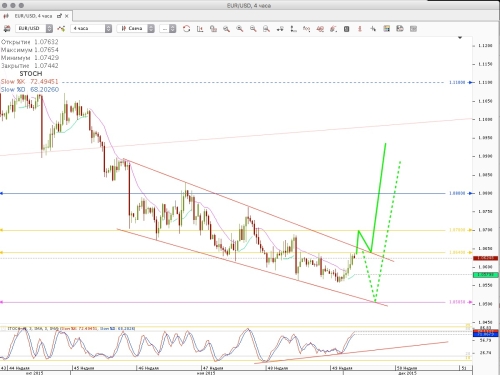Click the red downward arrow toolbar icon

coord(360,29)
